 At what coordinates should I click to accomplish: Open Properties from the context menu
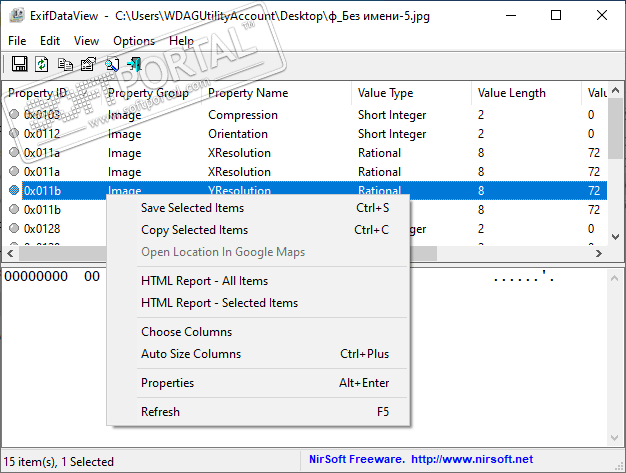(258, 383)
